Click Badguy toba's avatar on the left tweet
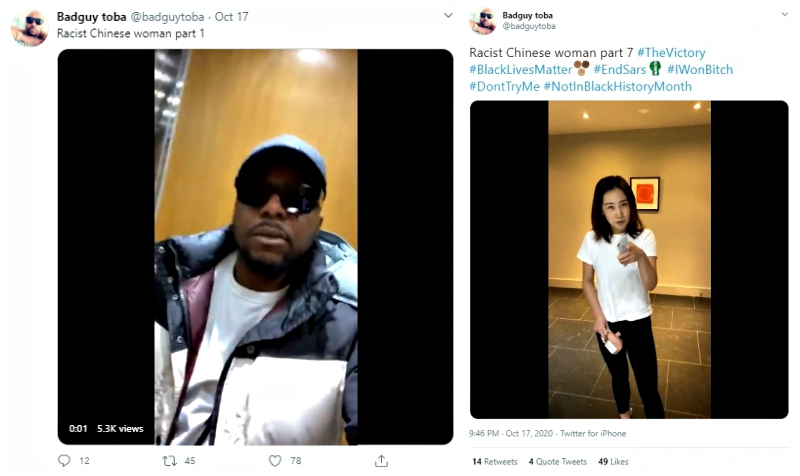The width and height of the screenshot is (800, 476). pos(30,29)
